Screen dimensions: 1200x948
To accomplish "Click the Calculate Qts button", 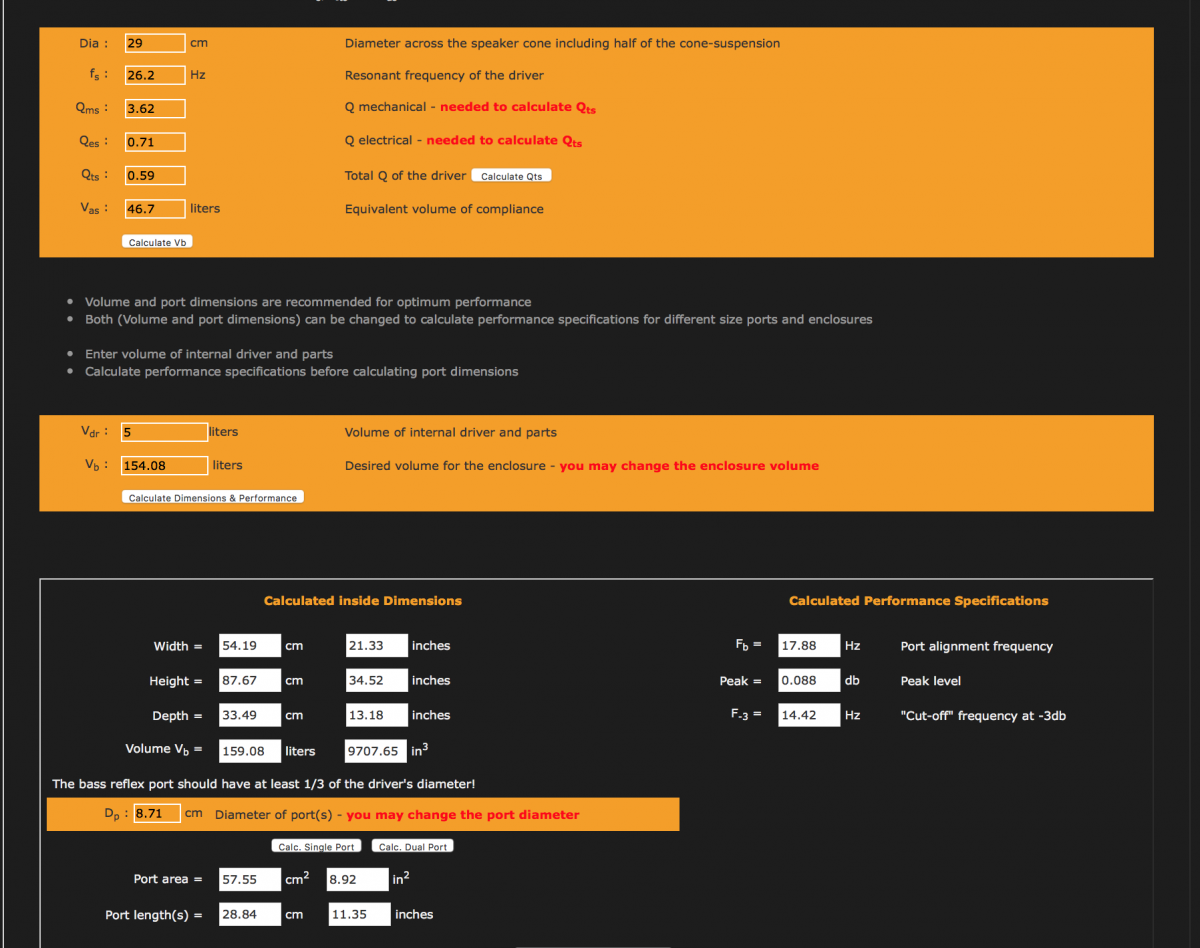I will (511, 176).
